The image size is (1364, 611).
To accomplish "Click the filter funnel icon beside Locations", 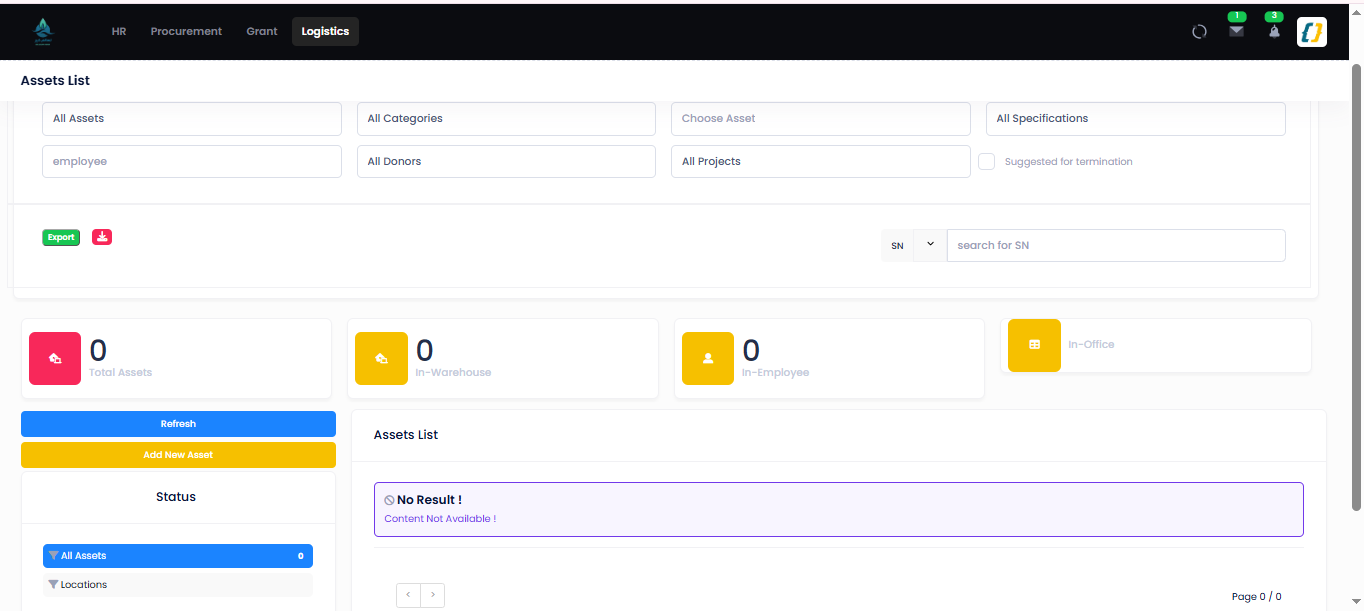I will tap(53, 584).
